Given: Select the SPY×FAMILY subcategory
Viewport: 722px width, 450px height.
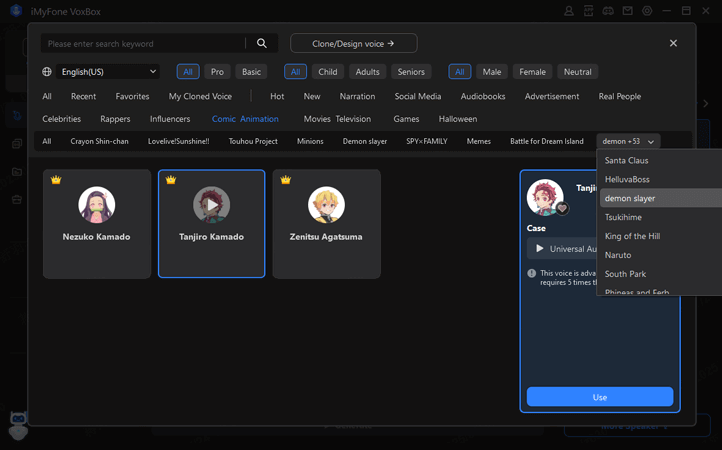Looking at the screenshot, I should pos(427,141).
